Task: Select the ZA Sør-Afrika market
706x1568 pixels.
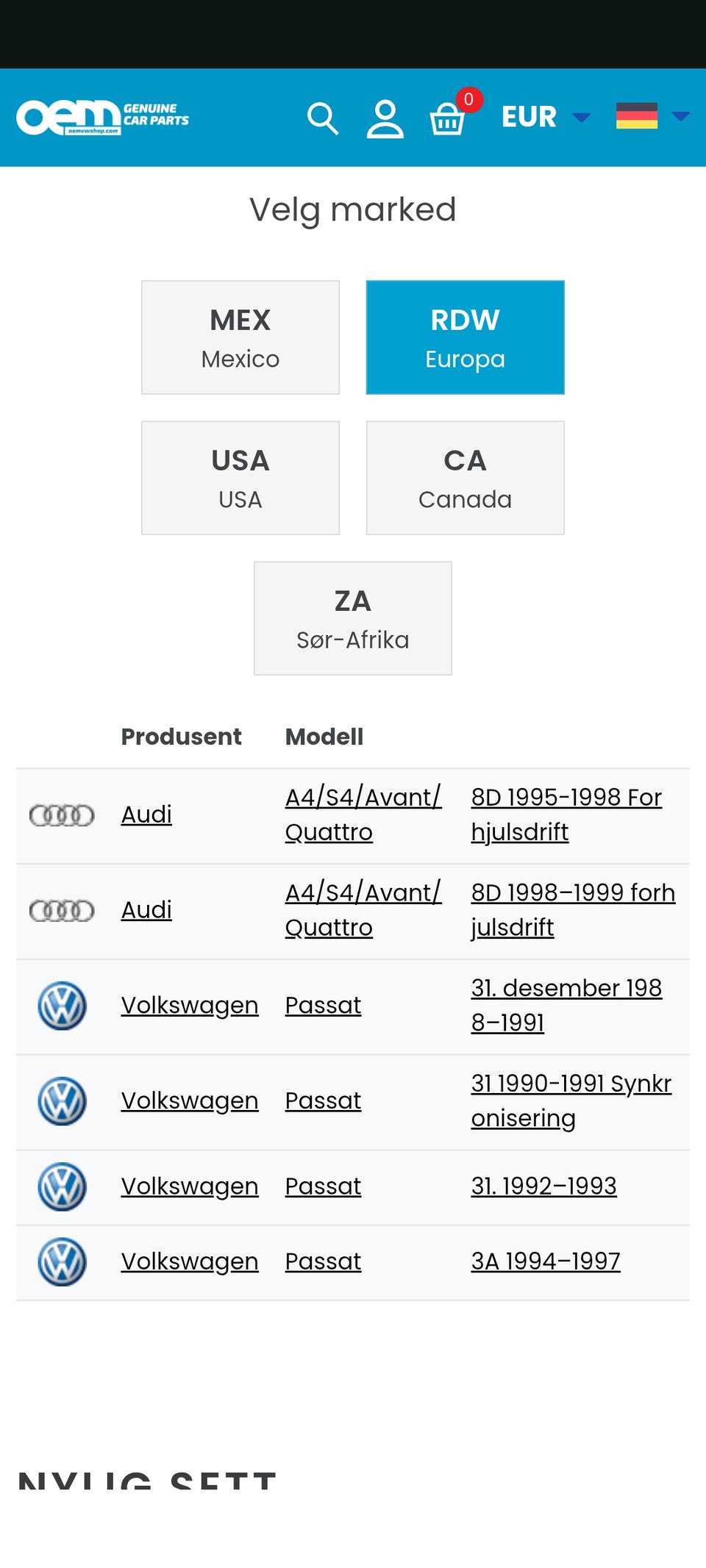Action: click(x=352, y=618)
